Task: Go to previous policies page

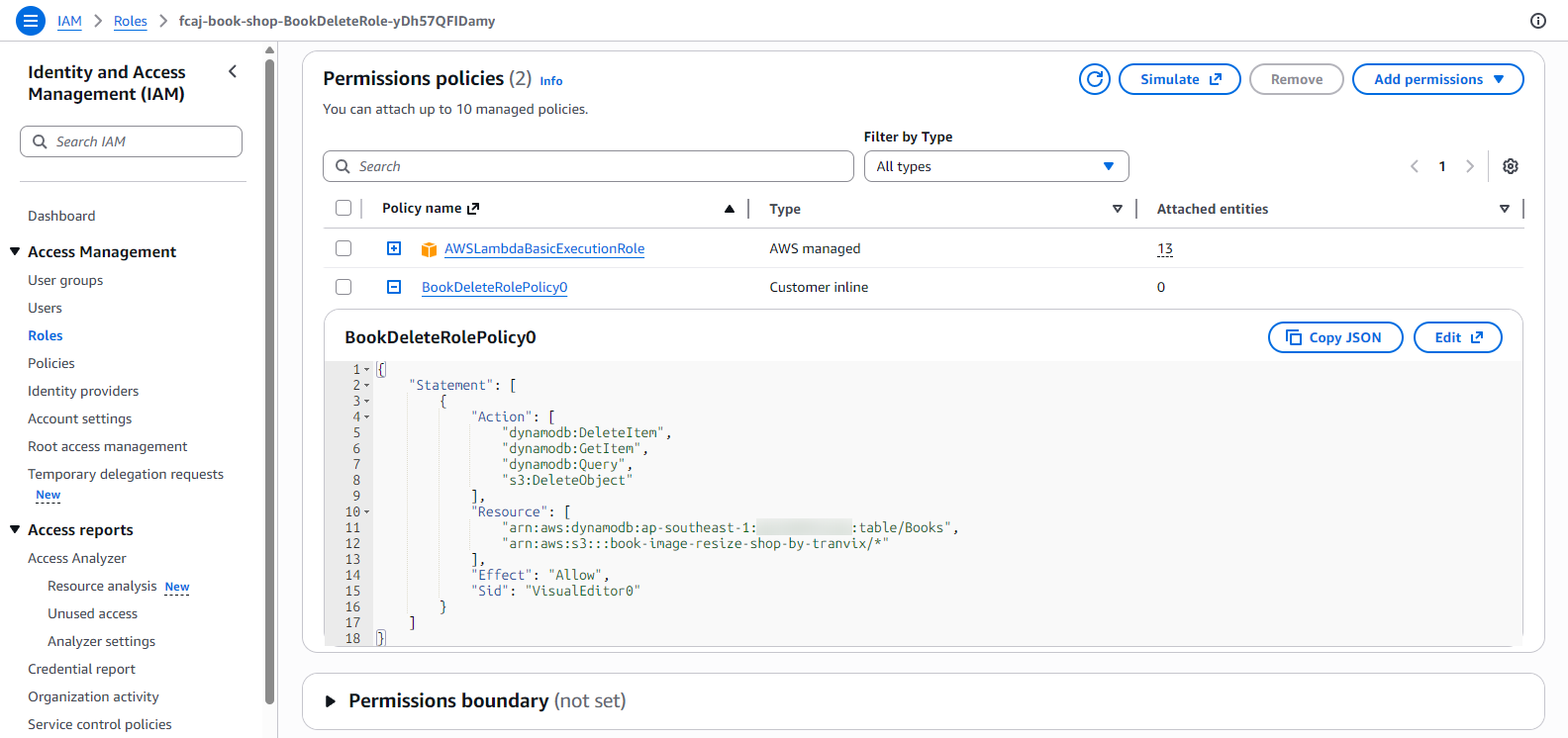Action: point(1415,166)
